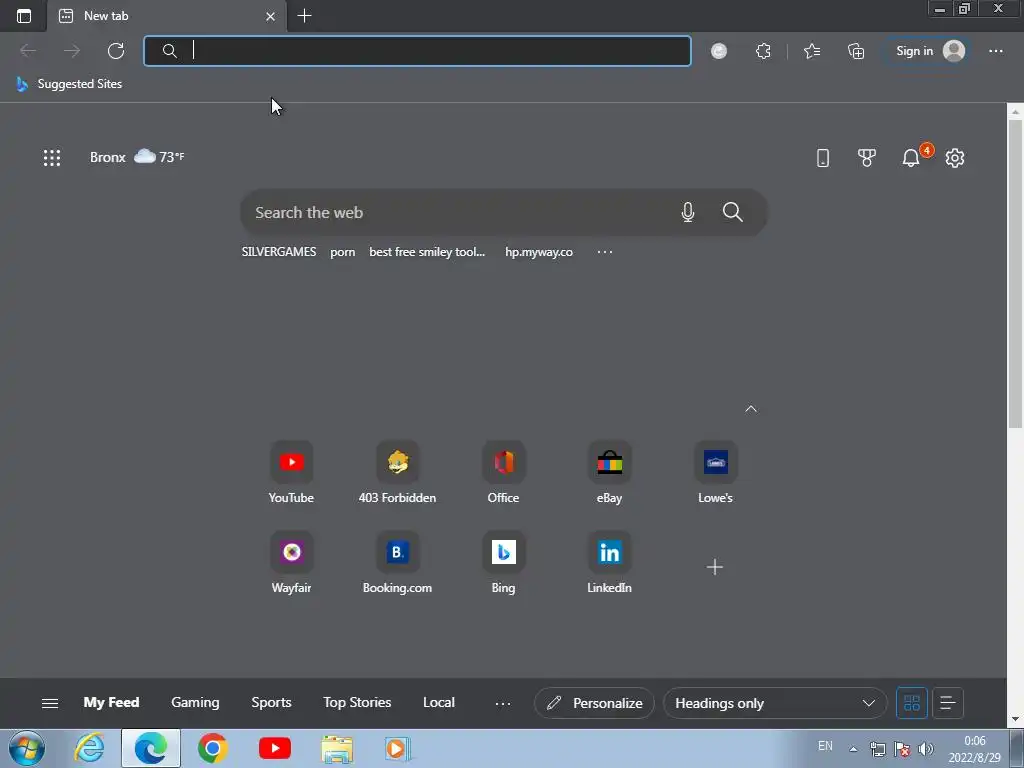
Task: Click the new tab plus button
Action: (304, 16)
